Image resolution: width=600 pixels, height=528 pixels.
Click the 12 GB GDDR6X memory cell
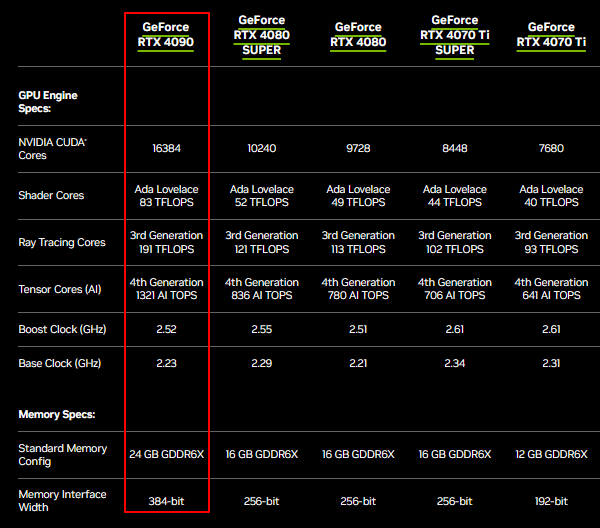pyautogui.click(x=551, y=454)
